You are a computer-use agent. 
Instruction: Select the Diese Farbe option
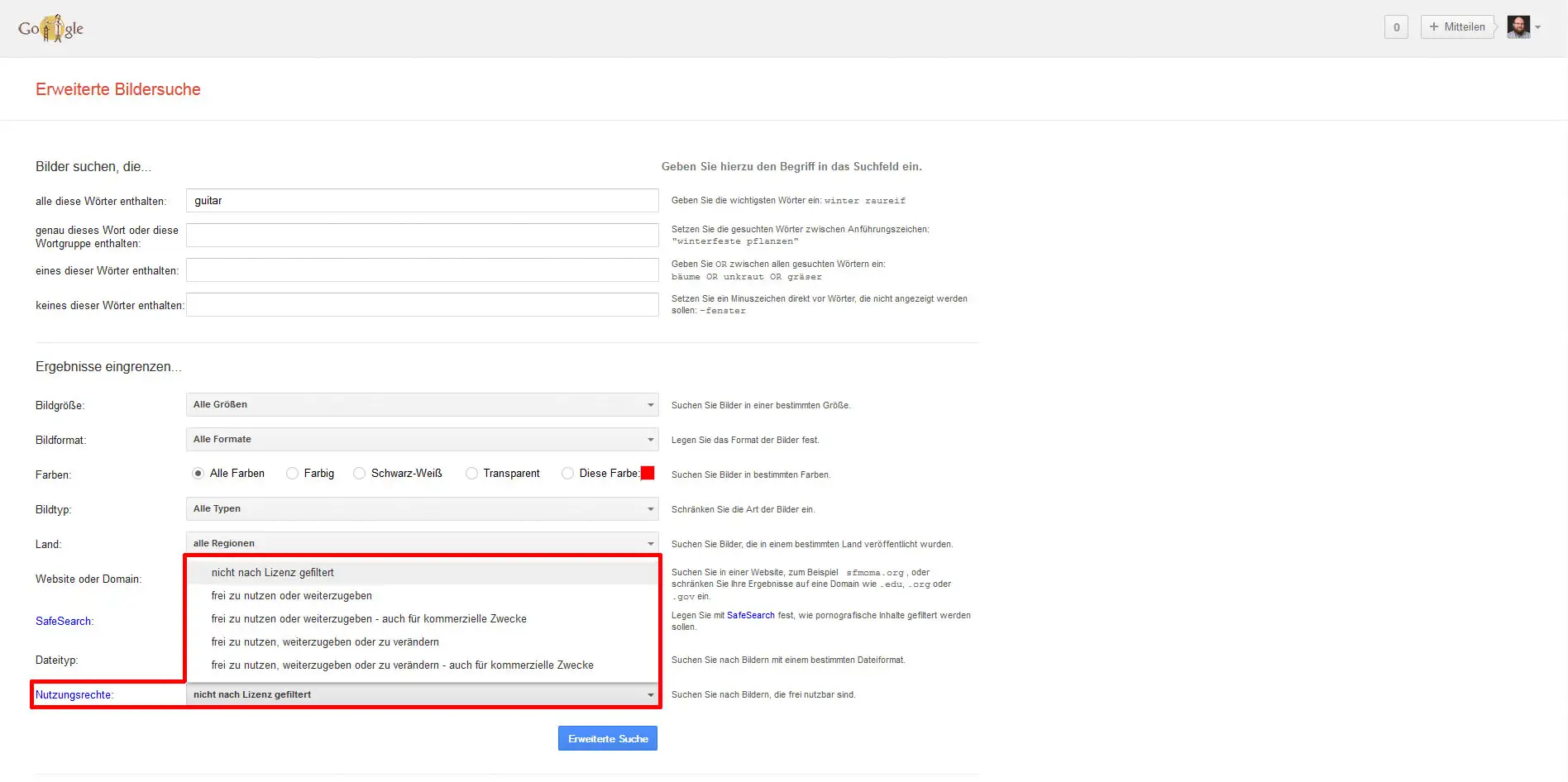tap(567, 473)
